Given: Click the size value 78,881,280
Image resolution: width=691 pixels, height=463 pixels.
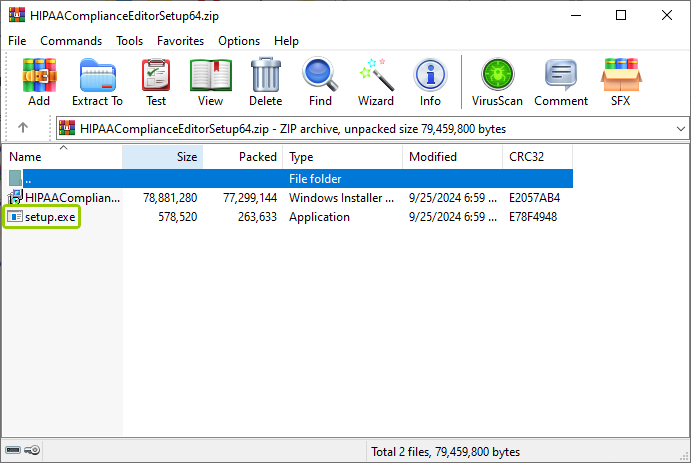Looking at the screenshot, I should [x=170, y=198].
